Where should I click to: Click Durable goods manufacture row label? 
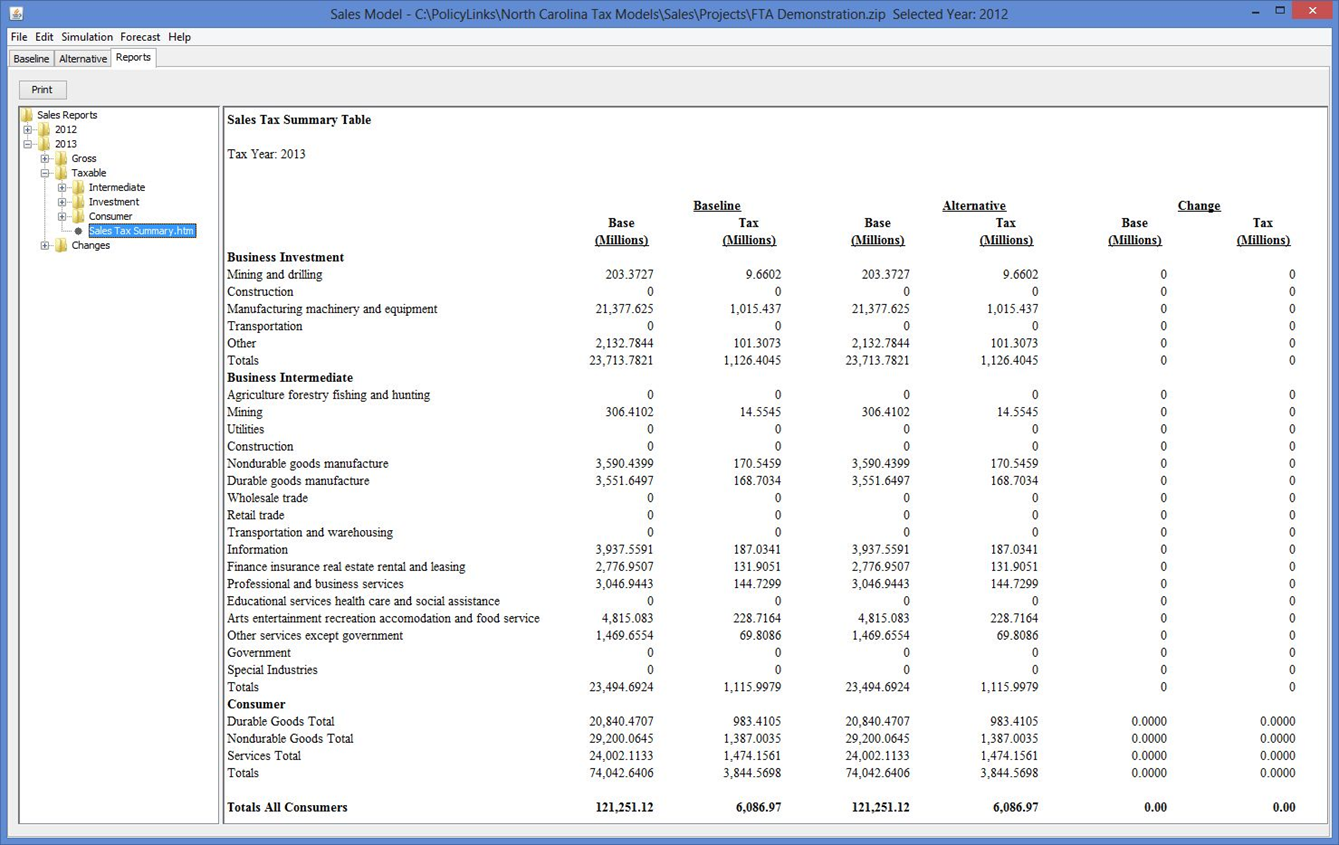(x=298, y=481)
